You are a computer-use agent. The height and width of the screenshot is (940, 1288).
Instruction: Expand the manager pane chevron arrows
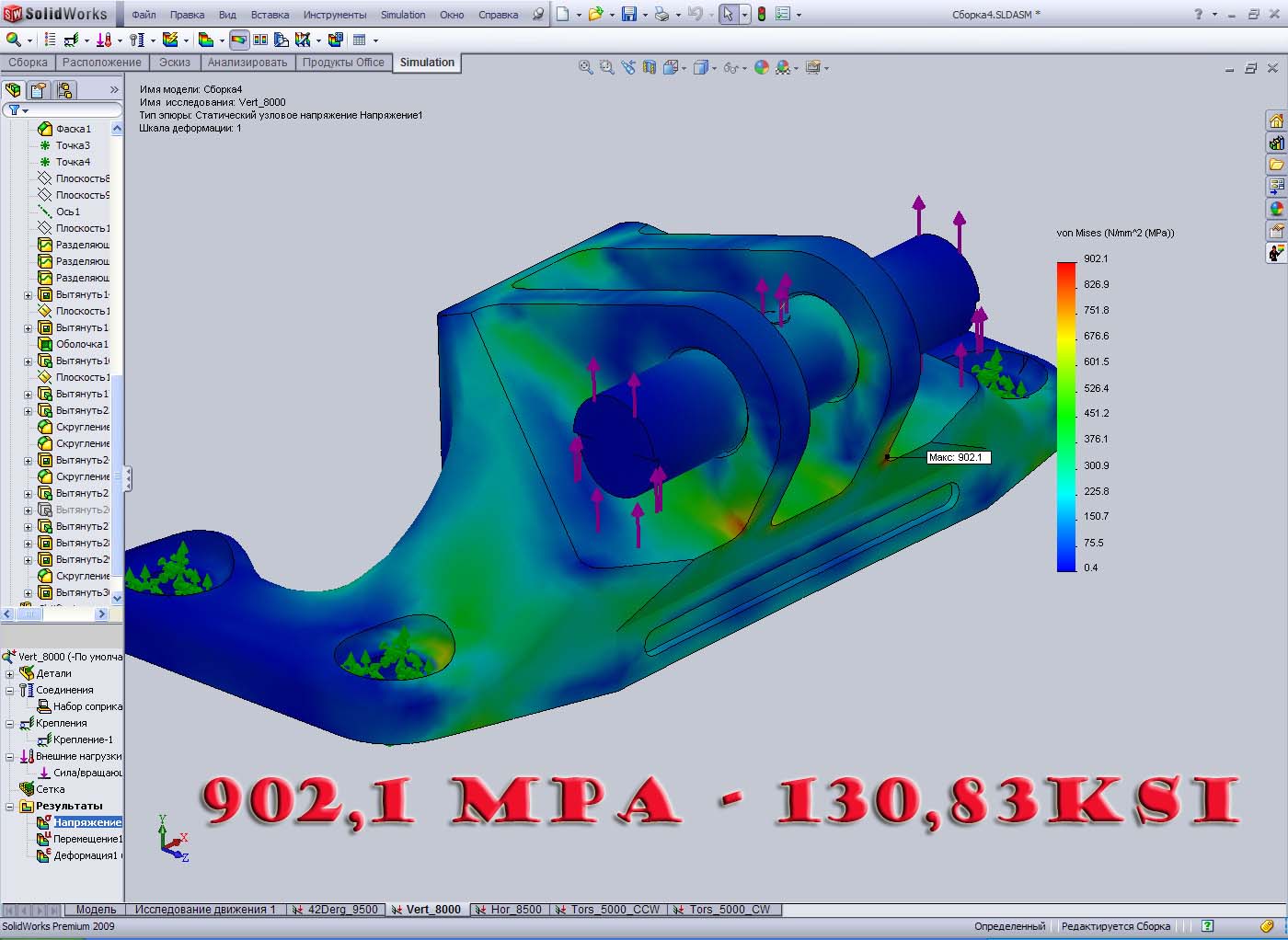(114, 90)
